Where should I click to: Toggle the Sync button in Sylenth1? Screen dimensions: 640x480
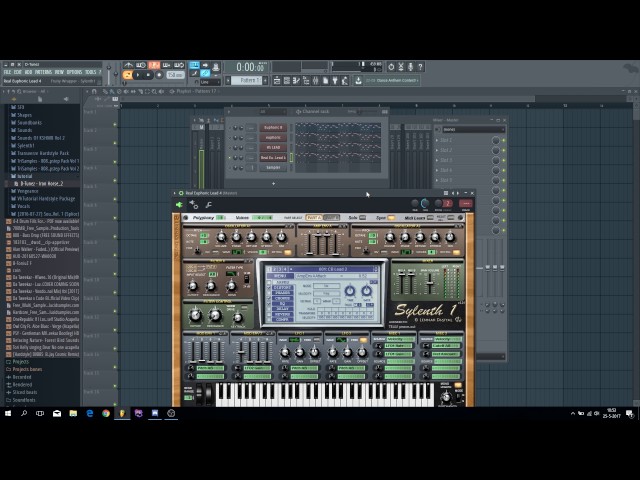(x=391, y=218)
